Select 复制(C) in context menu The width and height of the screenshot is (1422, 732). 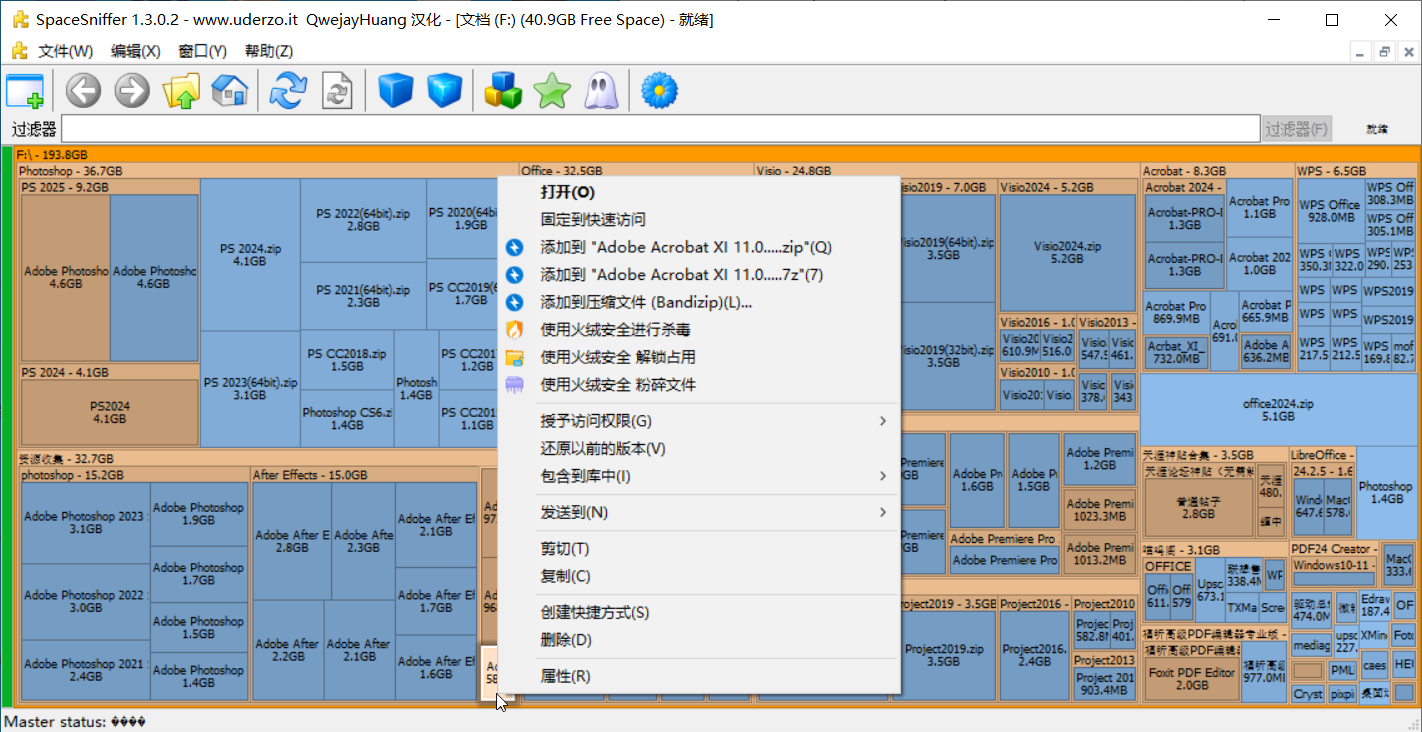(x=699, y=576)
